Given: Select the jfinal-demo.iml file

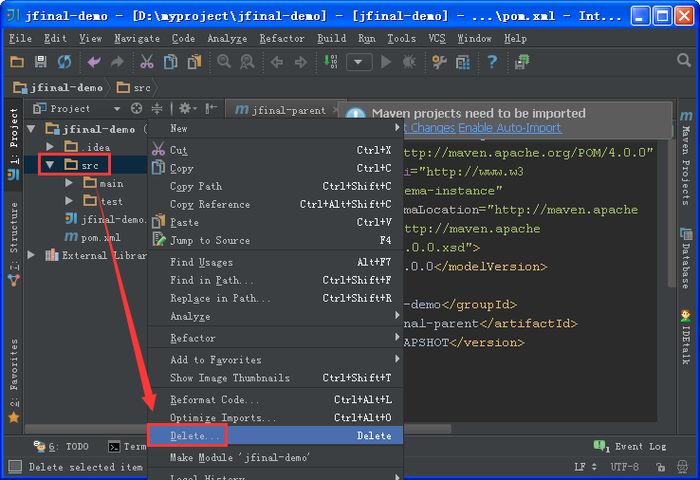Looking at the screenshot, I should point(105,219).
